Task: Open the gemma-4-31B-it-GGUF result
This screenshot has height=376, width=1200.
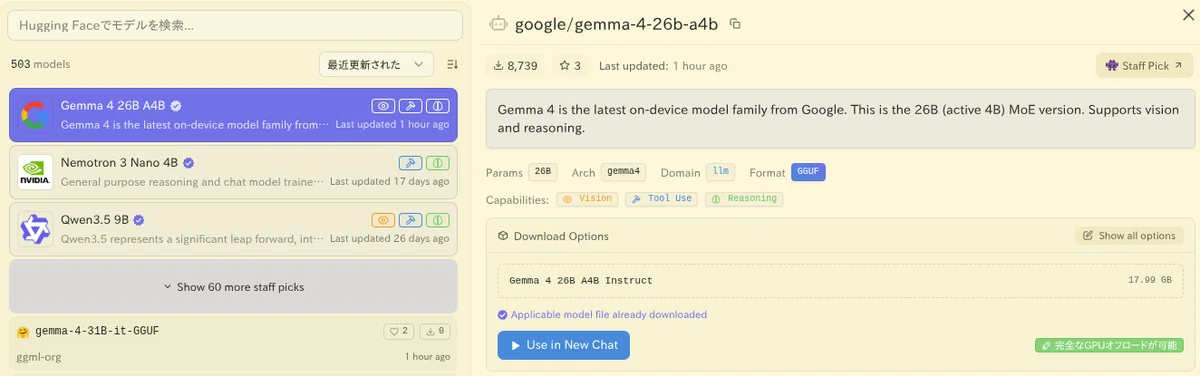Action: 233,343
